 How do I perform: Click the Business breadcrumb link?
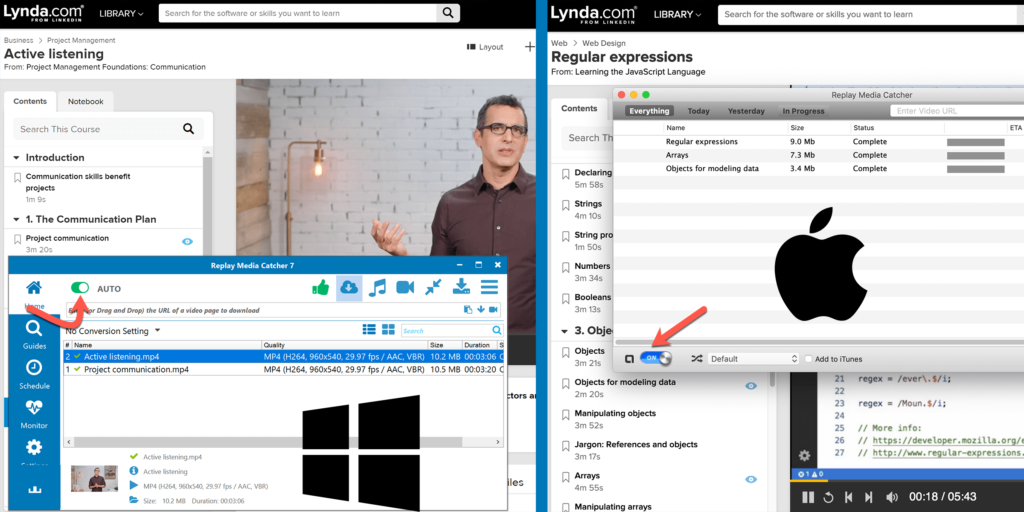19,40
